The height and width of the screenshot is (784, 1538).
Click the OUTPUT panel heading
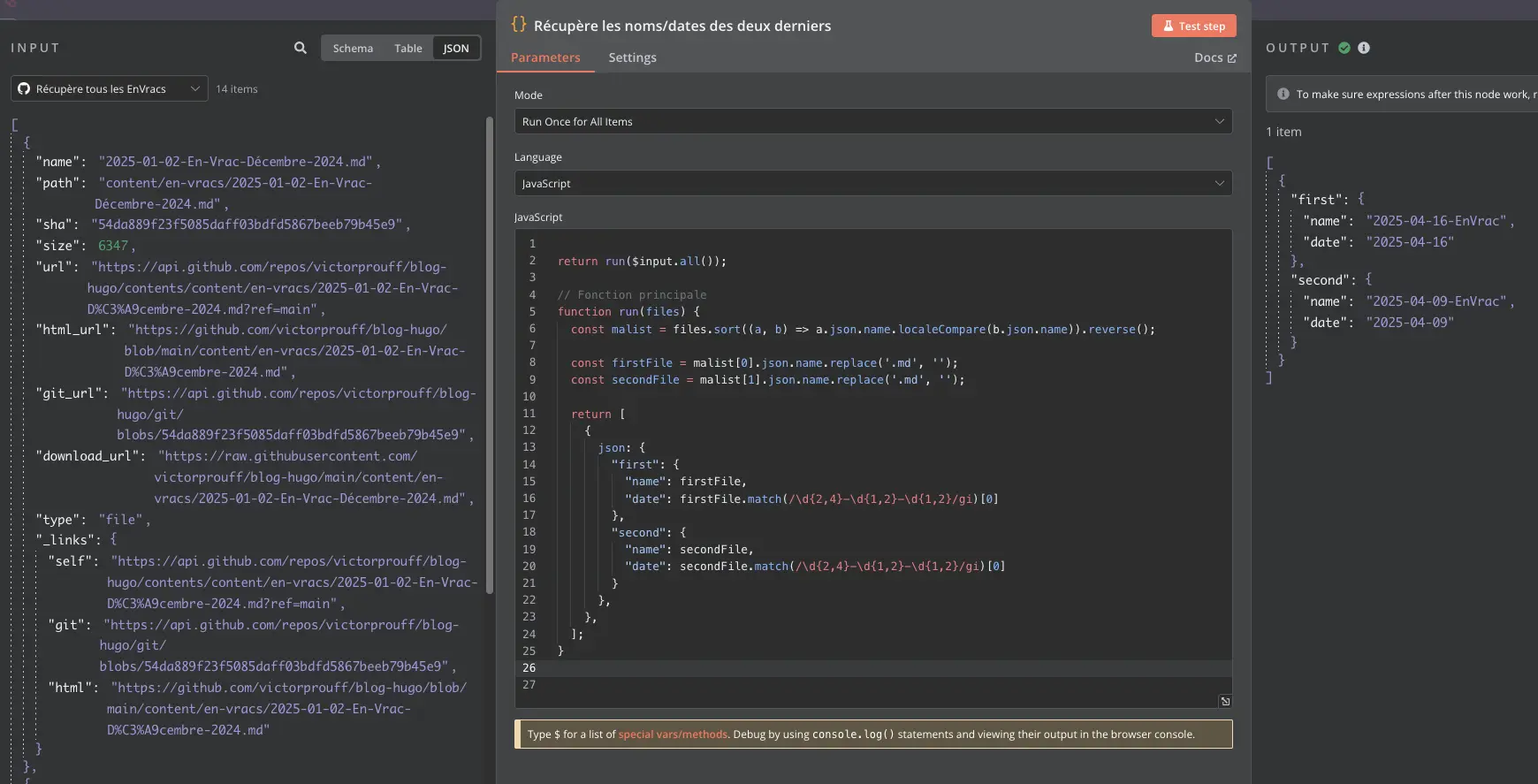coord(1298,48)
